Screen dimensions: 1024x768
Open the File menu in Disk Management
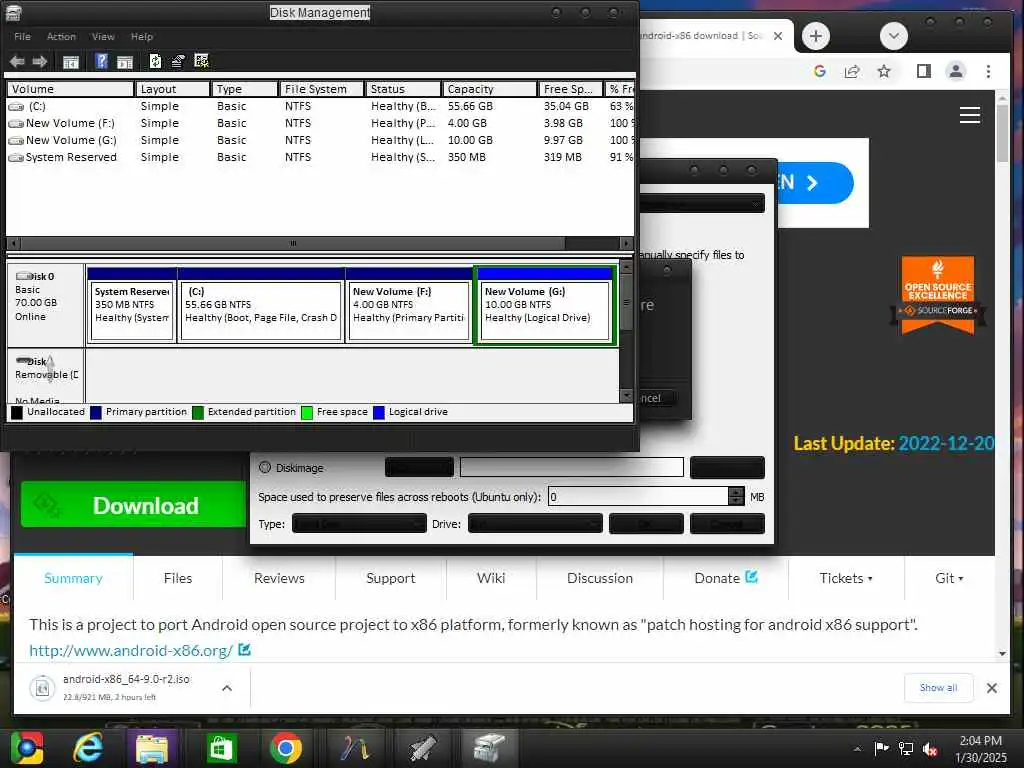pyautogui.click(x=22, y=37)
